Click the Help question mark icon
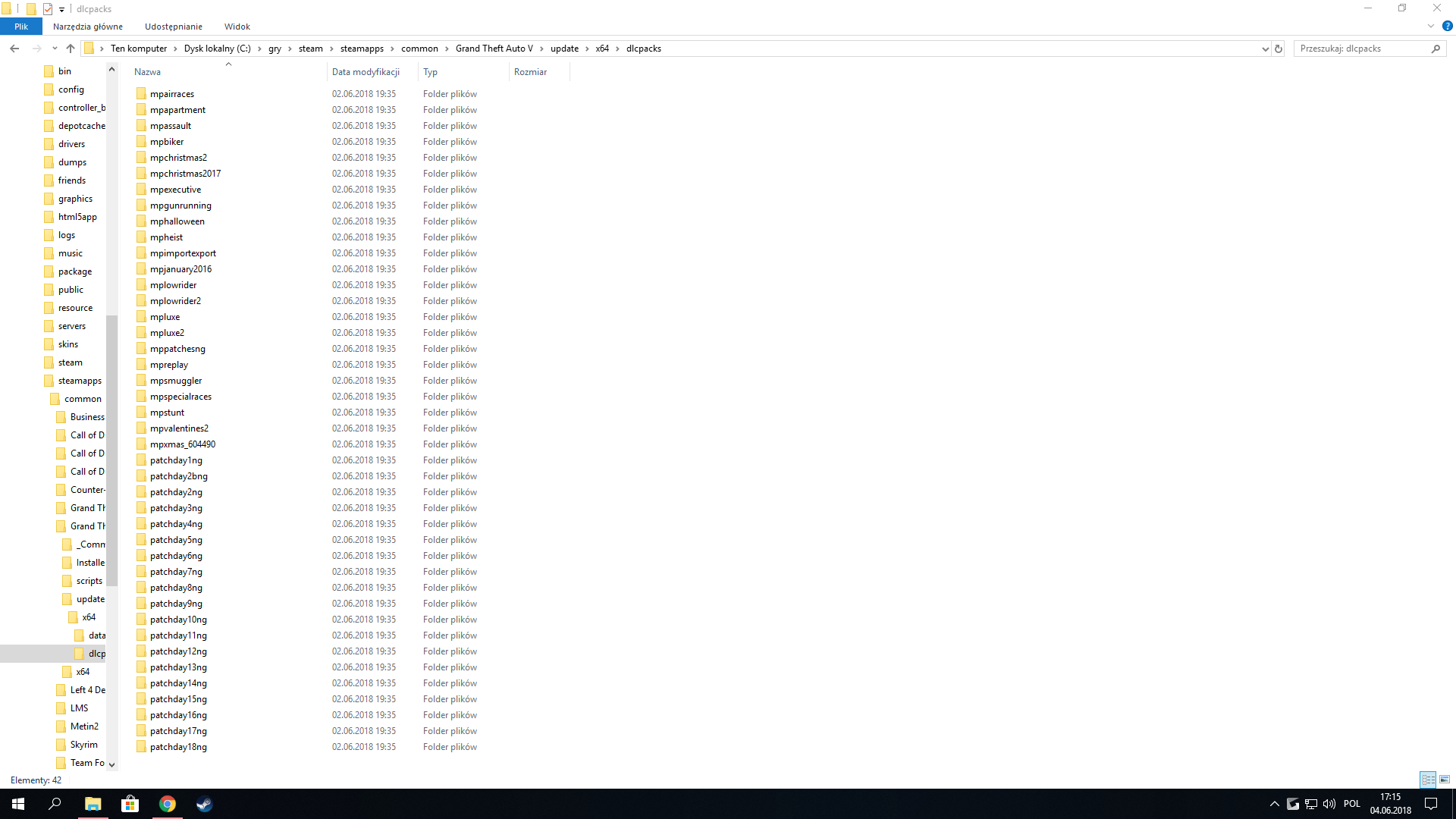The height and width of the screenshot is (819, 1456). coord(1447,26)
